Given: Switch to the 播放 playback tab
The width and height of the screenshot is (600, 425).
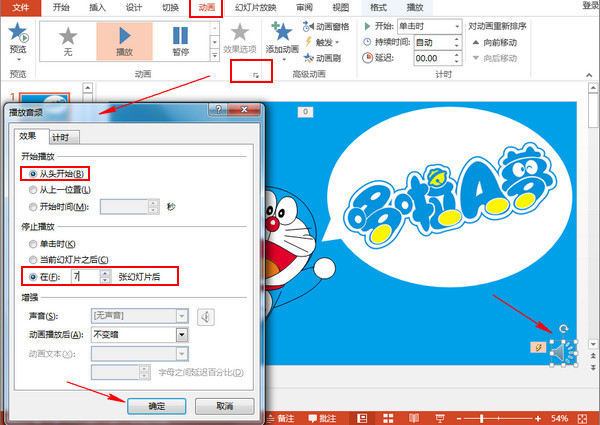Looking at the screenshot, I should tap(415, 8).
